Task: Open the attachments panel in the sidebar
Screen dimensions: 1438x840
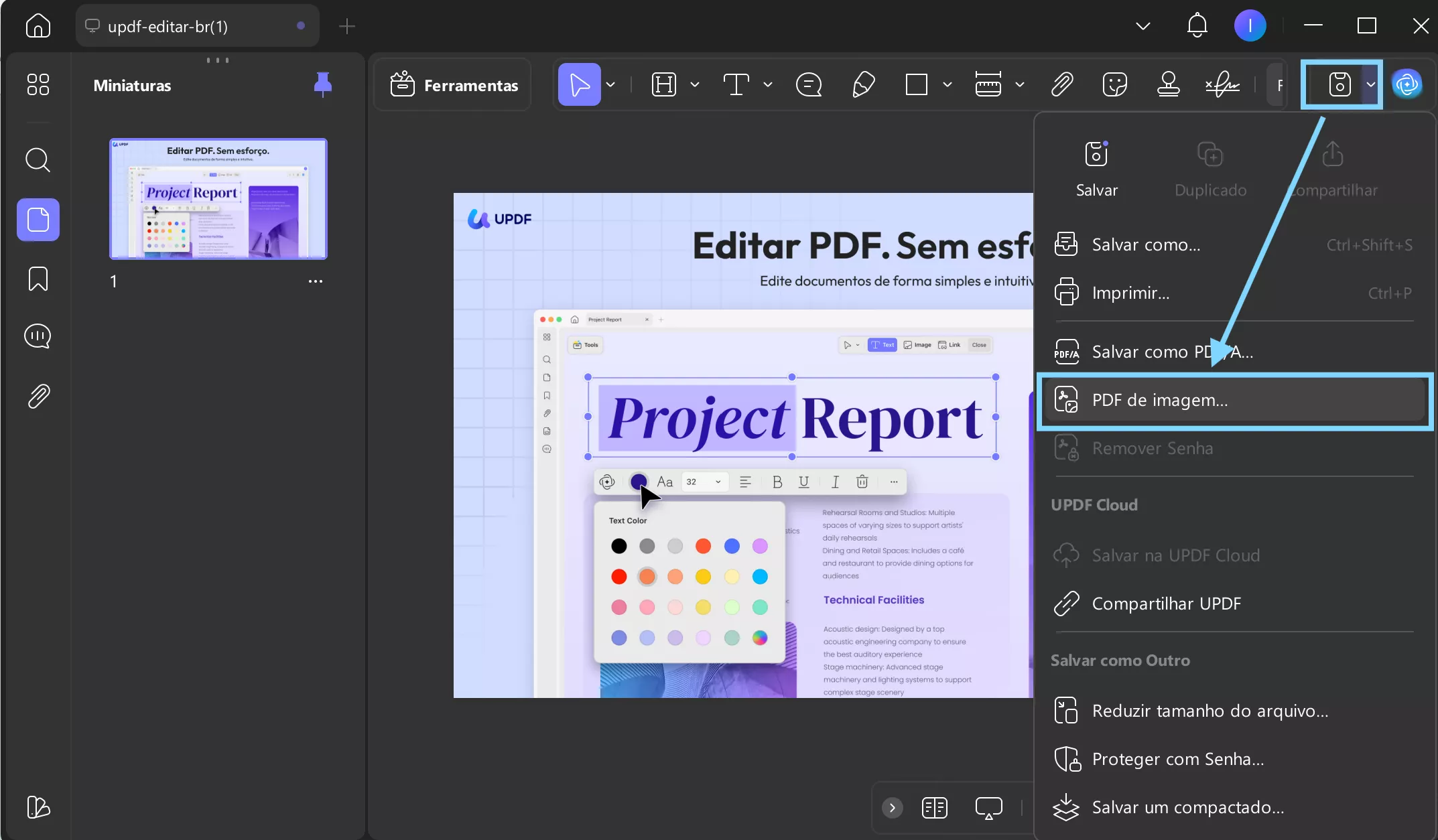Action: click(38, 396)
